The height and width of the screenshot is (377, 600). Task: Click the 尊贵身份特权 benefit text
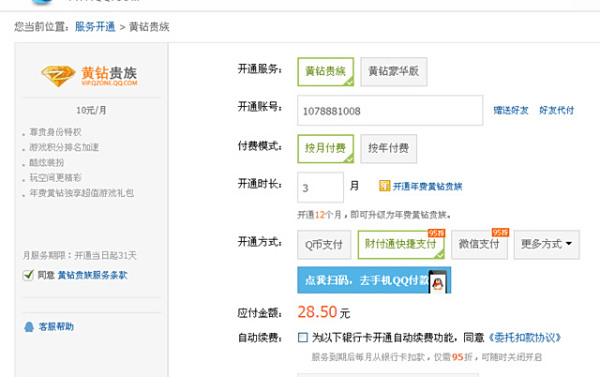click(x=55, y=132)
